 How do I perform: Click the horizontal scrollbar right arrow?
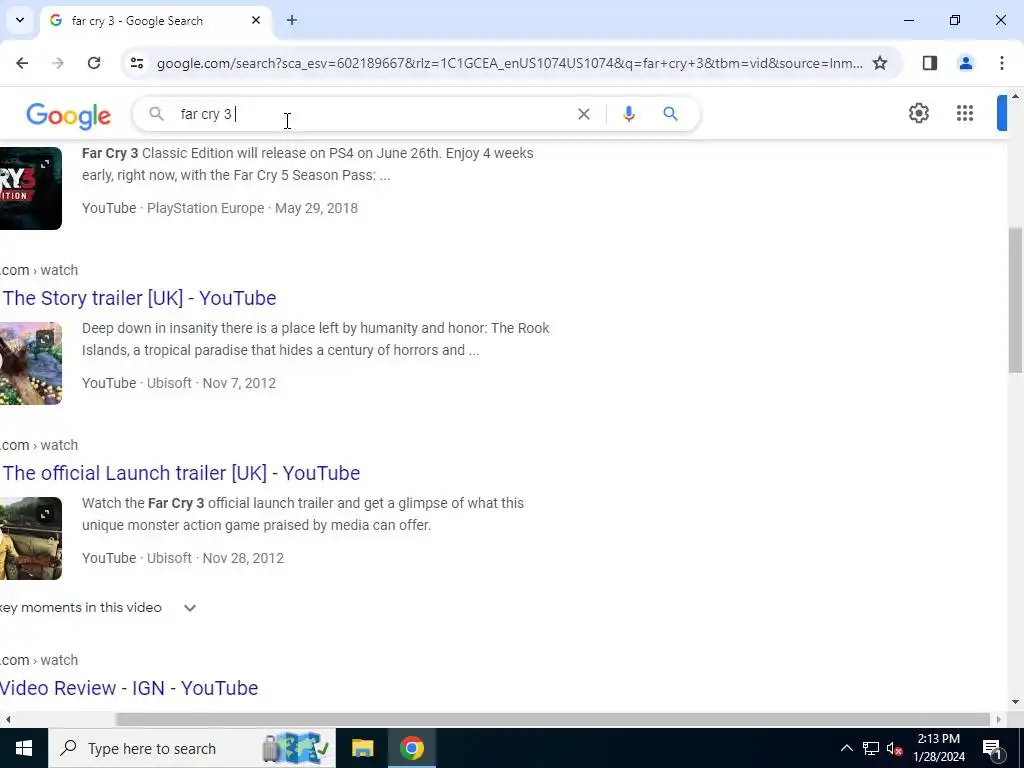point(999,720)
